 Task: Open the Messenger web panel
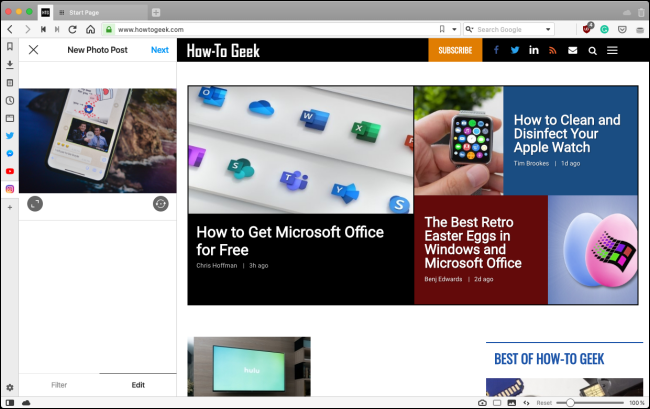[10, 153]
